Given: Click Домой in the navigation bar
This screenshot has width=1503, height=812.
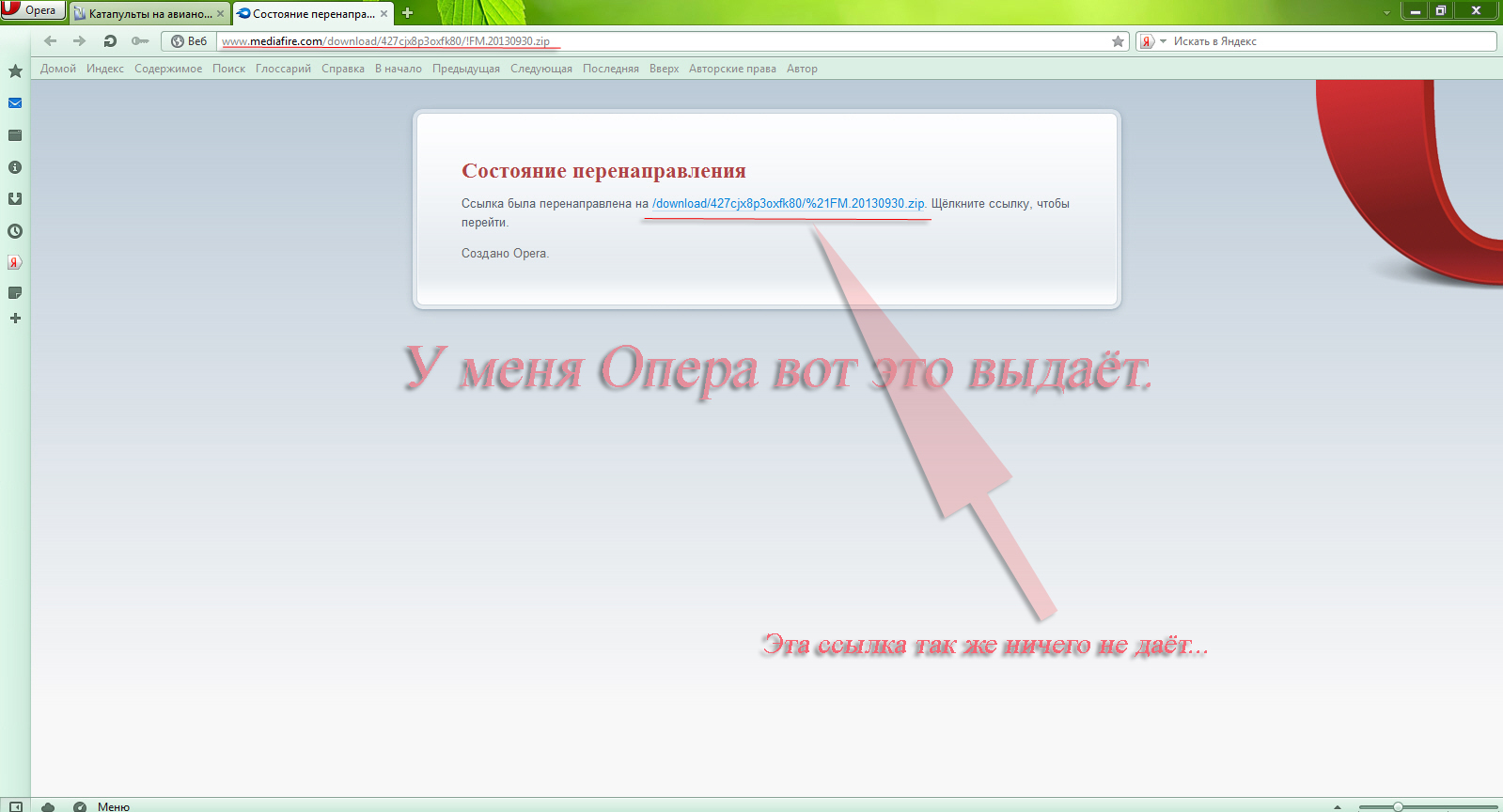Looking at the screenshot, I should 58,69.
